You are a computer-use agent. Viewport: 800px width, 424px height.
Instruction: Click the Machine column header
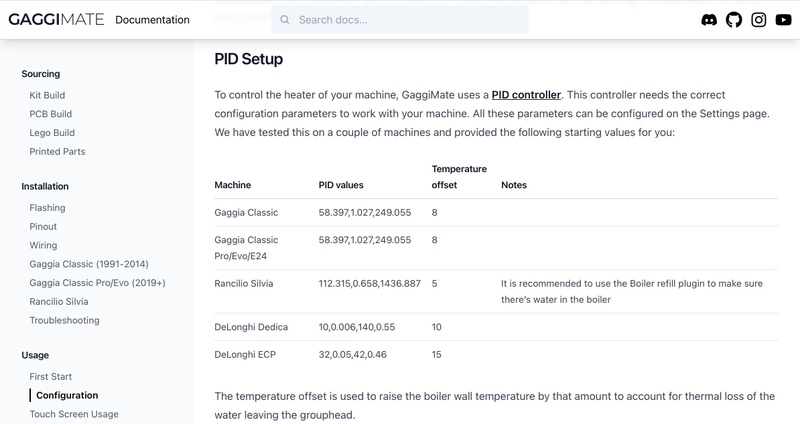[x=233, y=185]
